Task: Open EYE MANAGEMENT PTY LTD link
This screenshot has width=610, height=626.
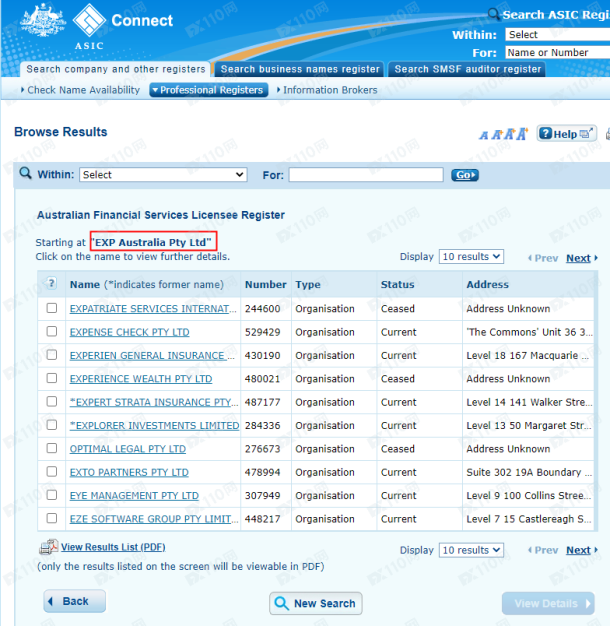Action: tap(134, 495)
